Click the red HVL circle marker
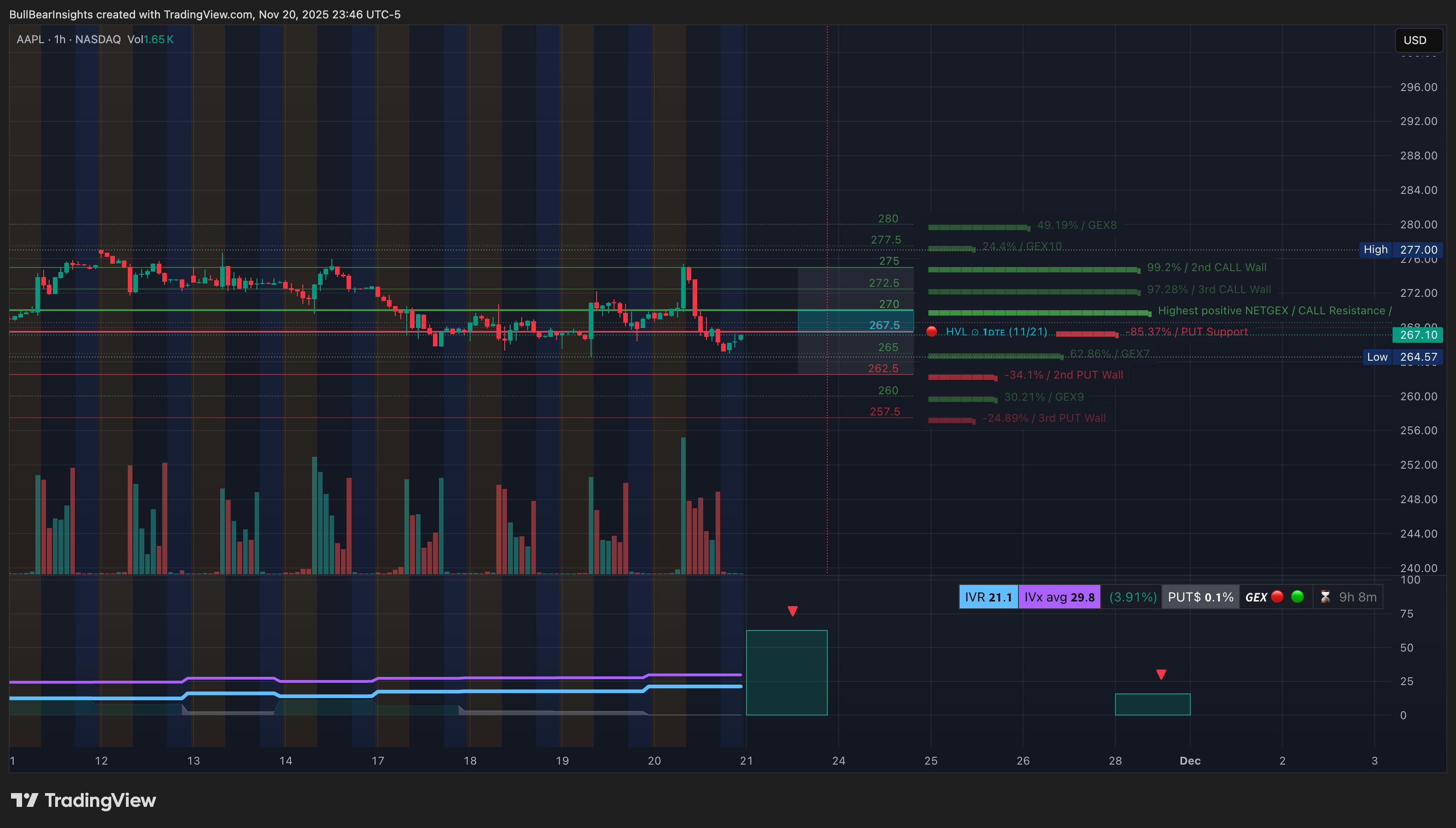Screen dimensions: 1456x828 coord(932,332)
